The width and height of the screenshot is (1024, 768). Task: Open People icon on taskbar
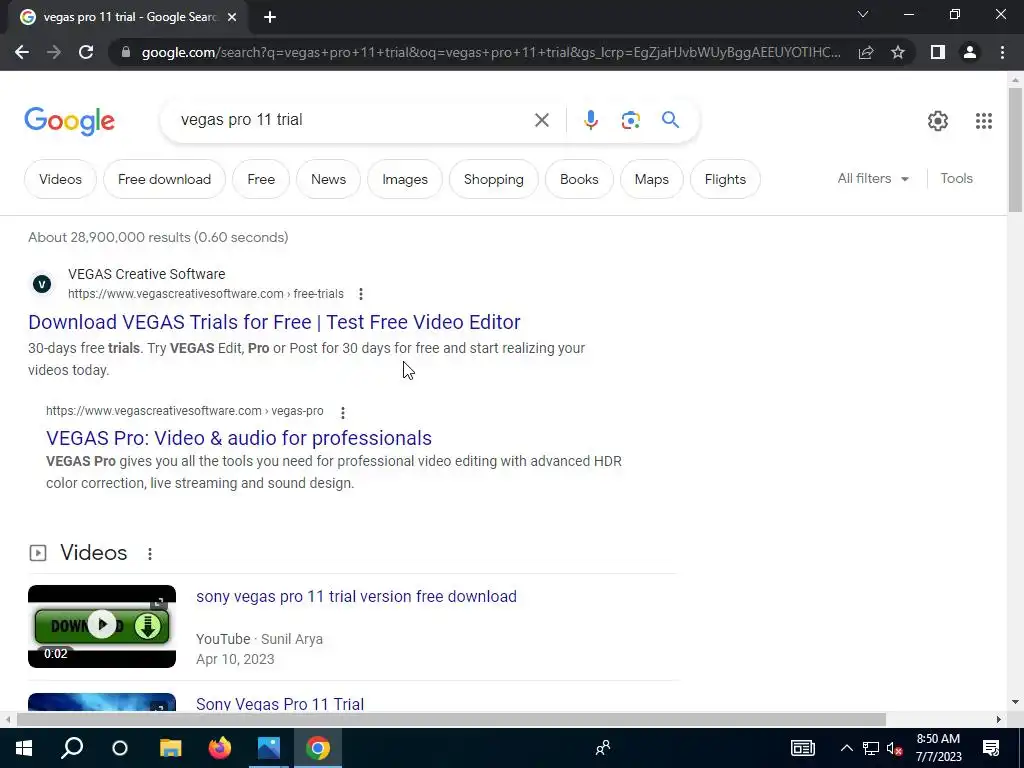click(x=603, y=748)
